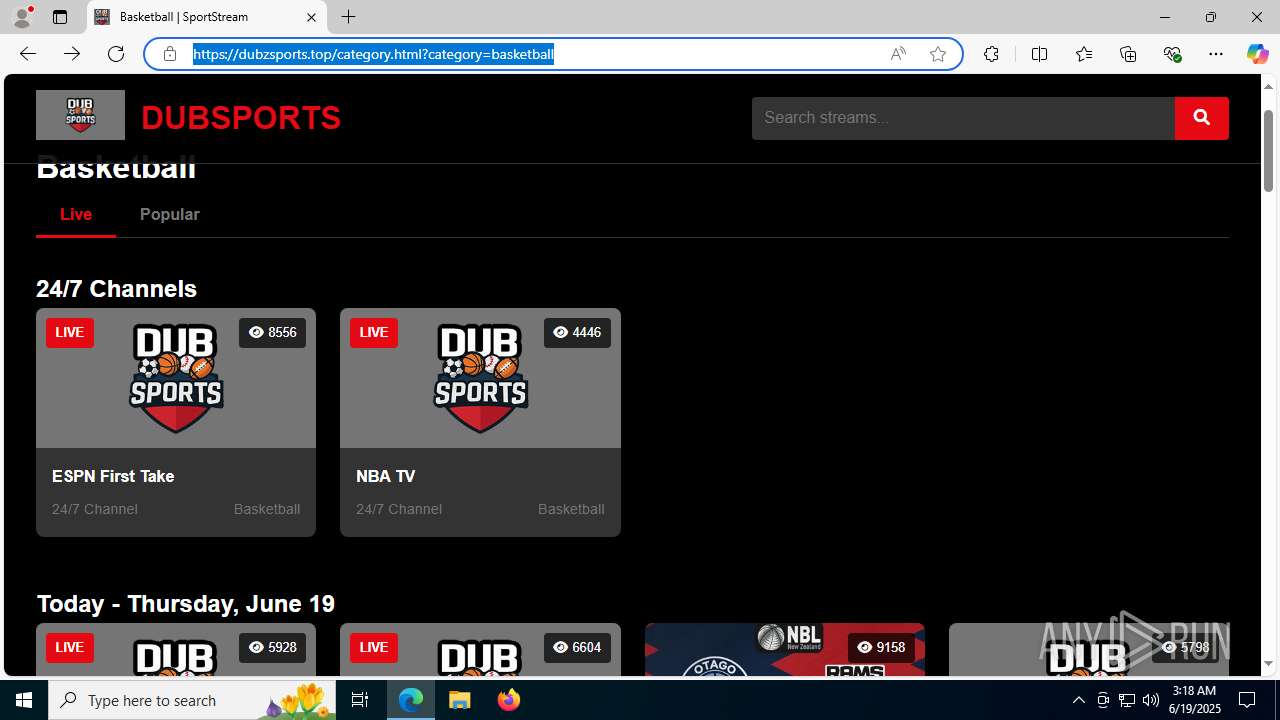
Task: Toggle Split screen view
Action: pyautogui.click(x=1039, y=54)
